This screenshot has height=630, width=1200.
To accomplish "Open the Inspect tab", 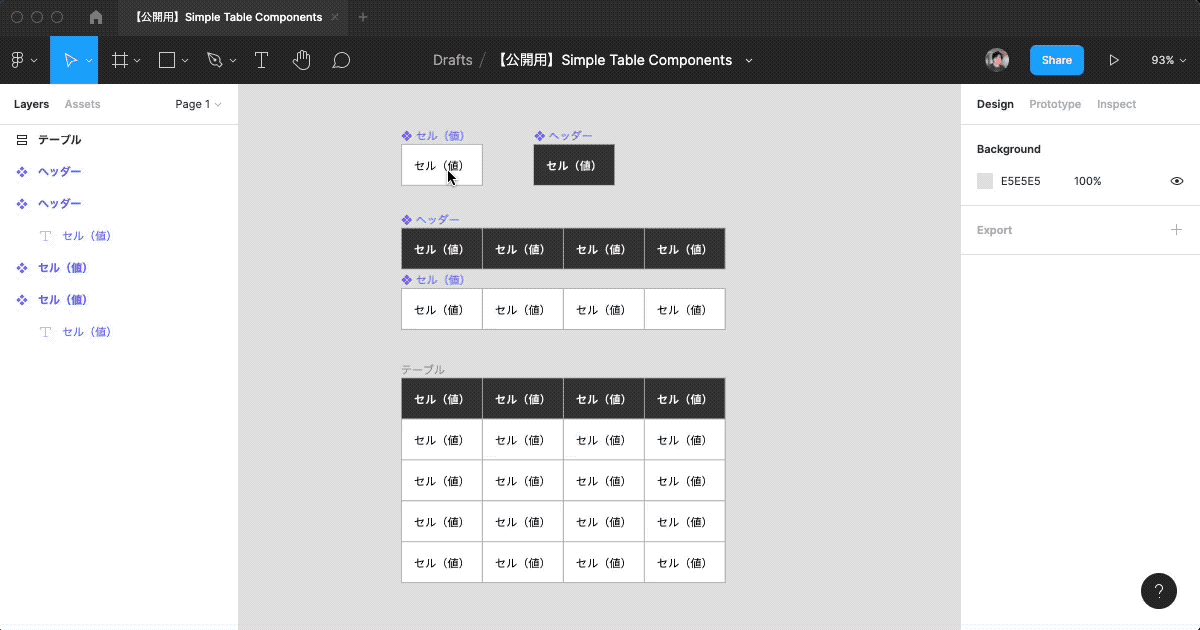I will (x=1116, y=104).
